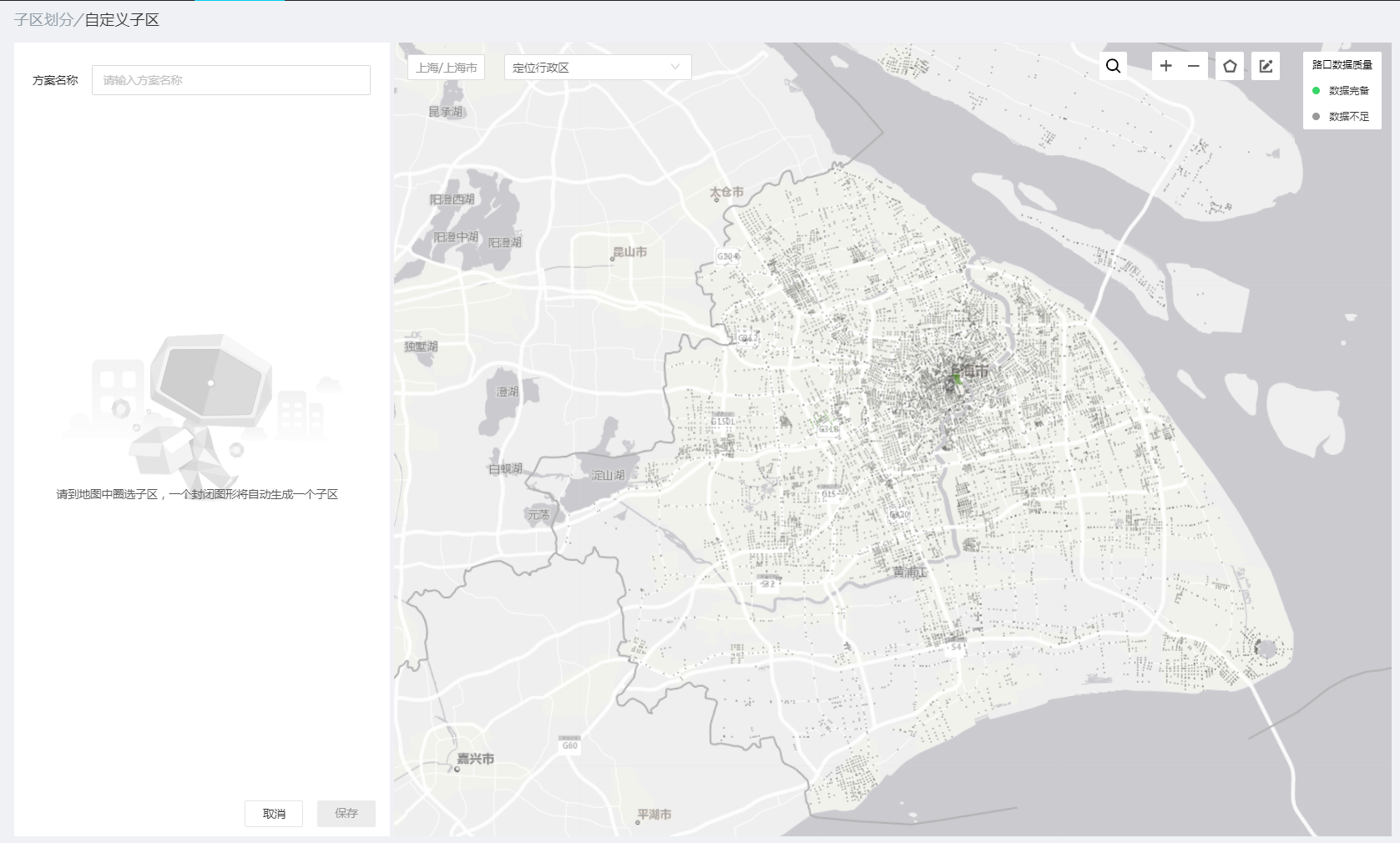
Task: Click the gray 数据不足 legend dot
Action: [1317, 116]
